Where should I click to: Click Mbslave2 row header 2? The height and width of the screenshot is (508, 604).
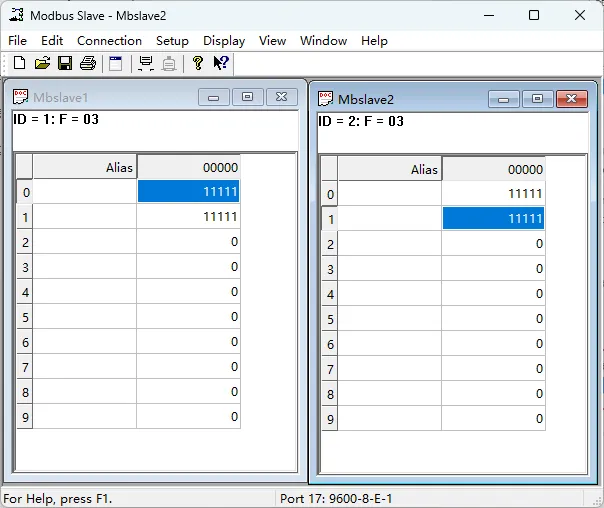330,244
